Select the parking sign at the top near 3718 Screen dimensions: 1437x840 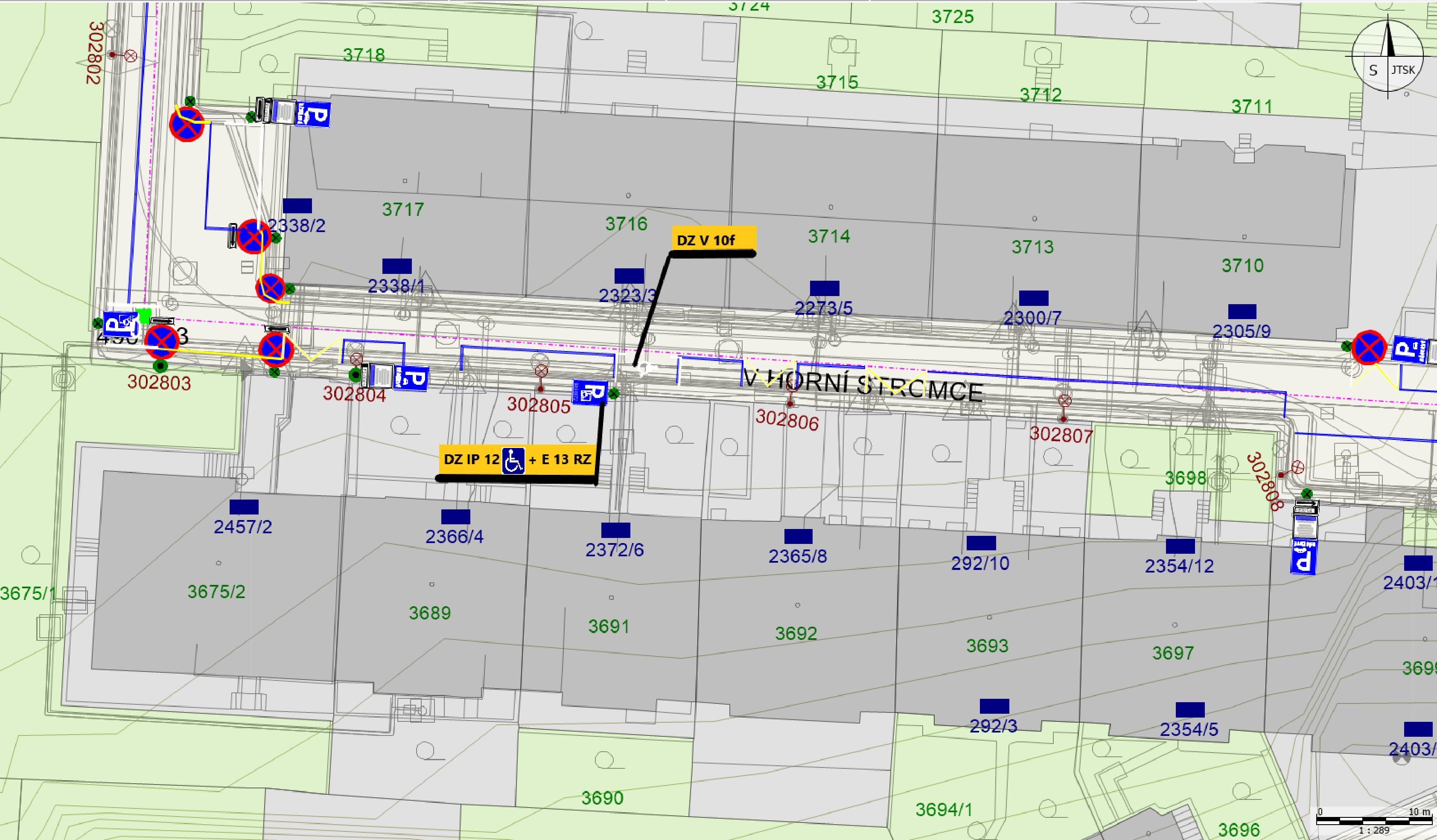(x=314, y=113)
